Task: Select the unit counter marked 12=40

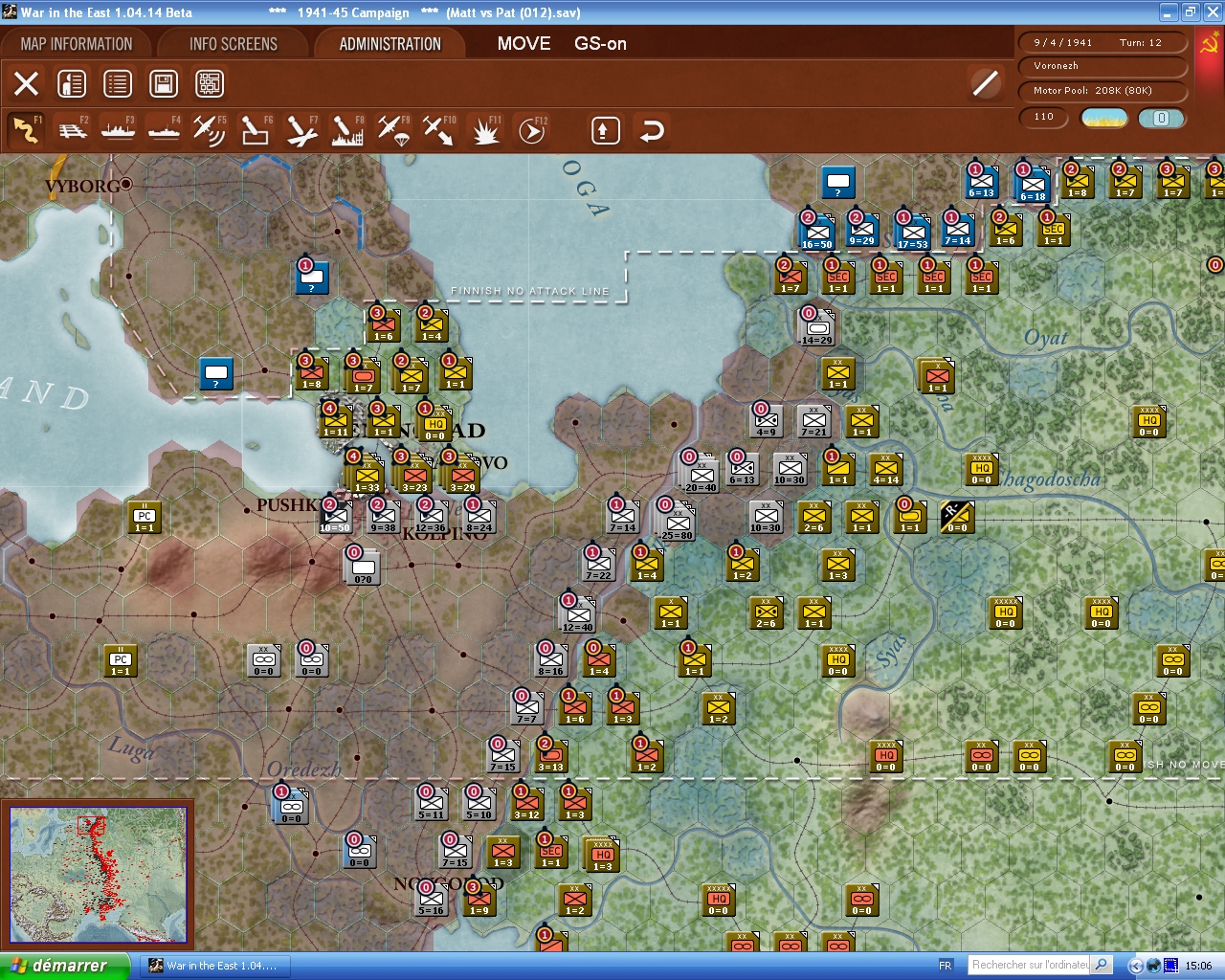Action: click(577, 613)
